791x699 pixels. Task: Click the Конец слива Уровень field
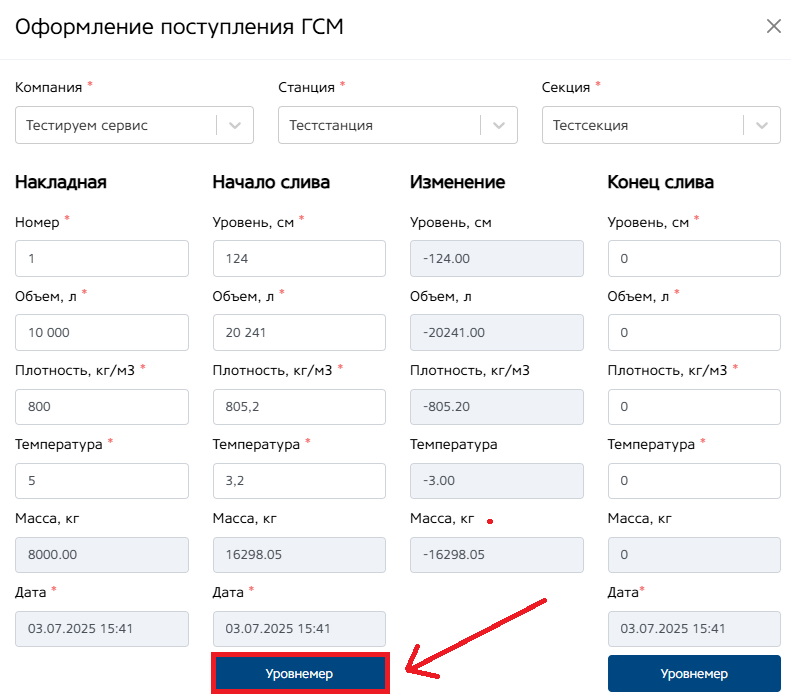coord(694,259)
